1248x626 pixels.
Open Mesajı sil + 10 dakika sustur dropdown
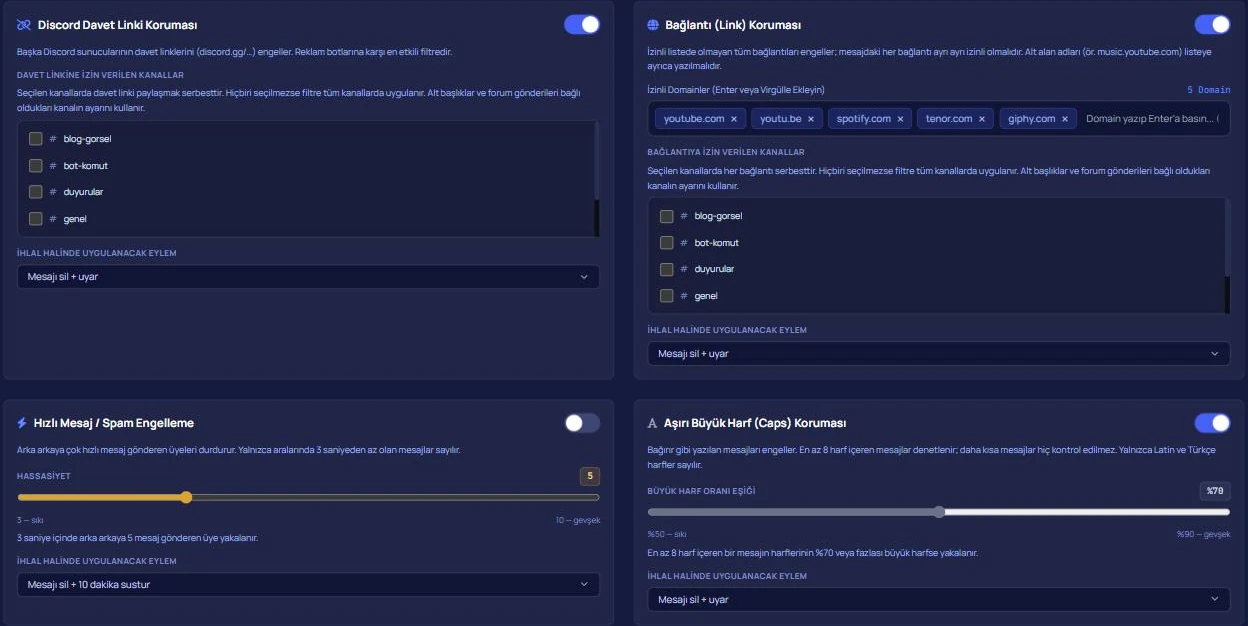click(308, 584)
